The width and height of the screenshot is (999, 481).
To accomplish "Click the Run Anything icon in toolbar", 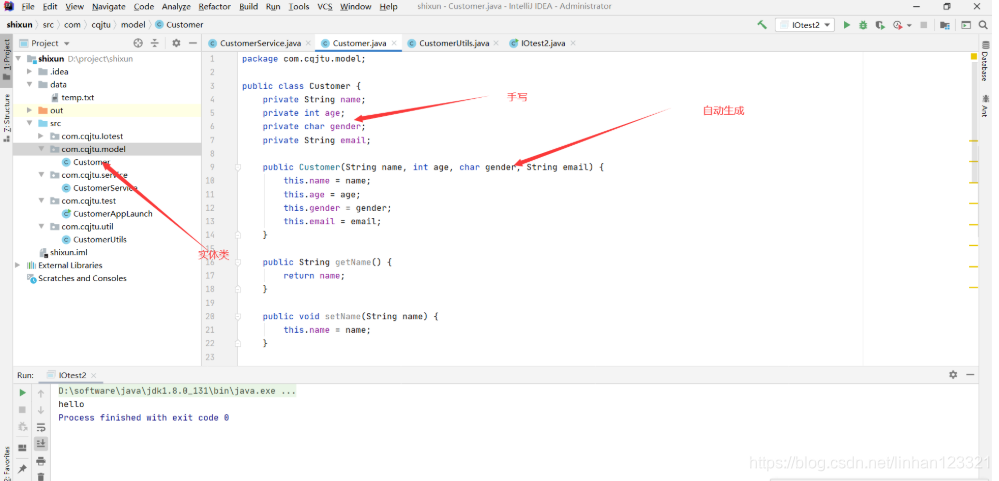I will [x=966, y=25].
